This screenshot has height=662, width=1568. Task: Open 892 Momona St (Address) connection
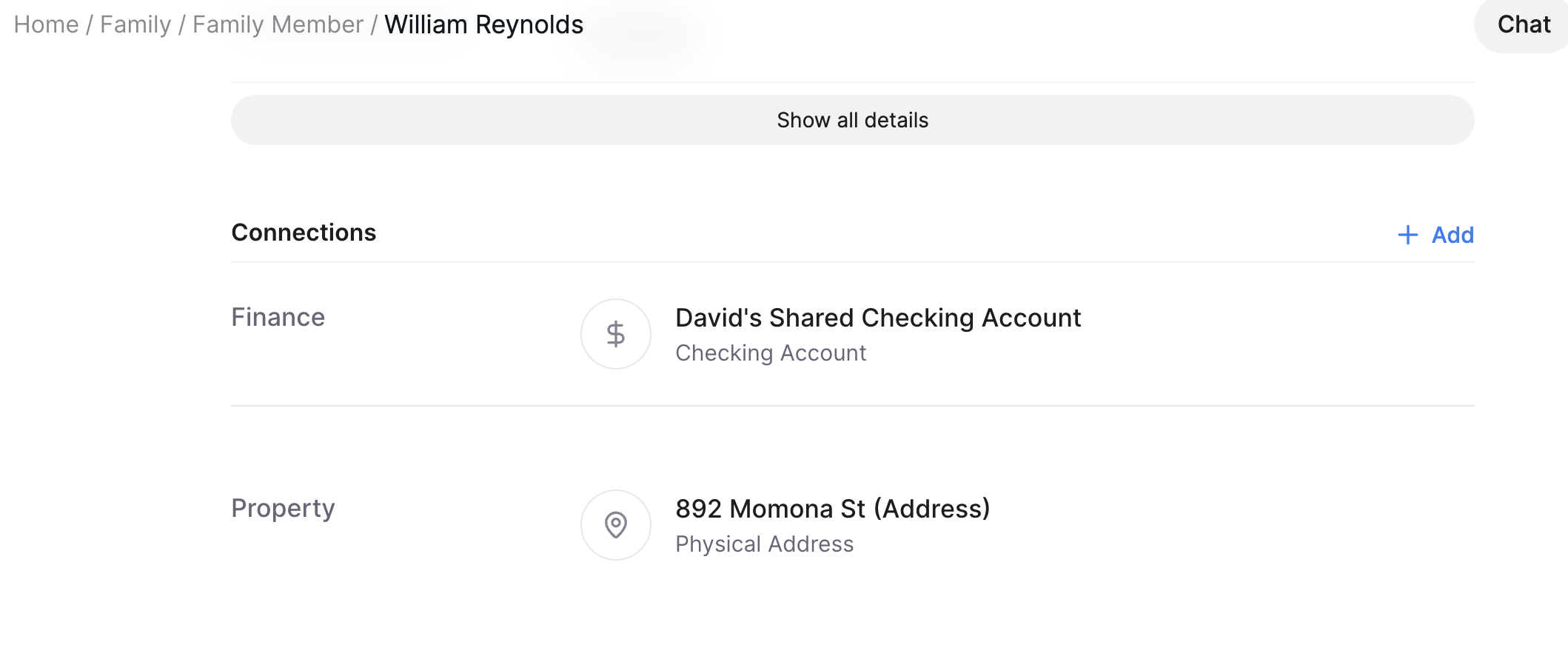pos(832,509)
